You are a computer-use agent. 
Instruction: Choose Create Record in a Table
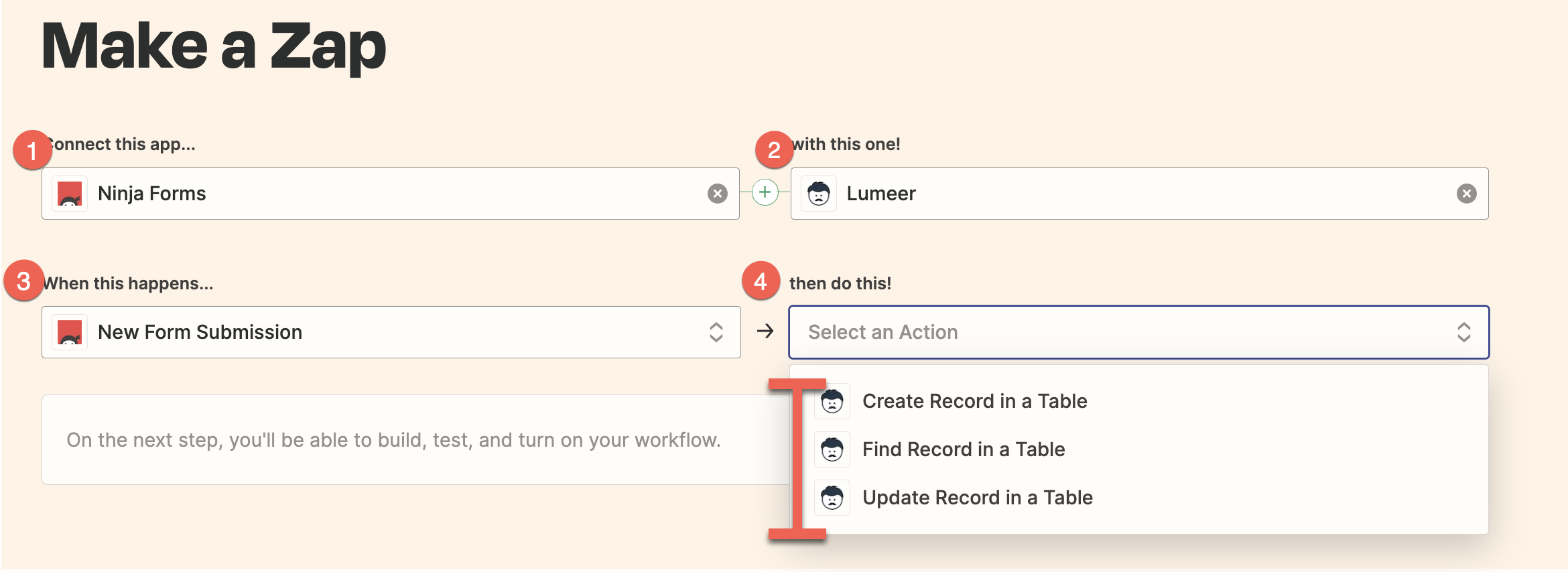pos(974,401)
